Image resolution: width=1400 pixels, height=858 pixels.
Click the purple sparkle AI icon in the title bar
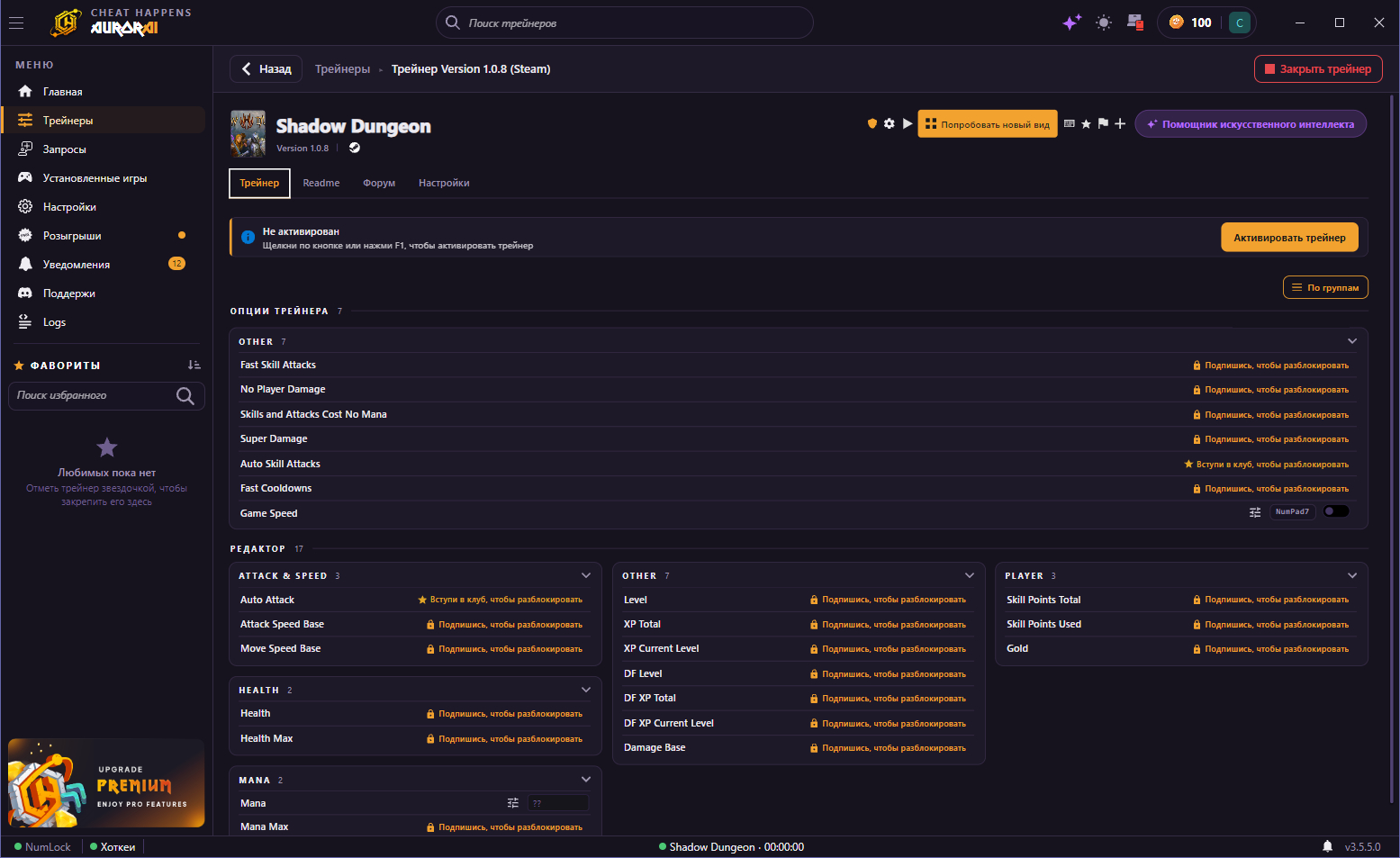pos(1071,23)
